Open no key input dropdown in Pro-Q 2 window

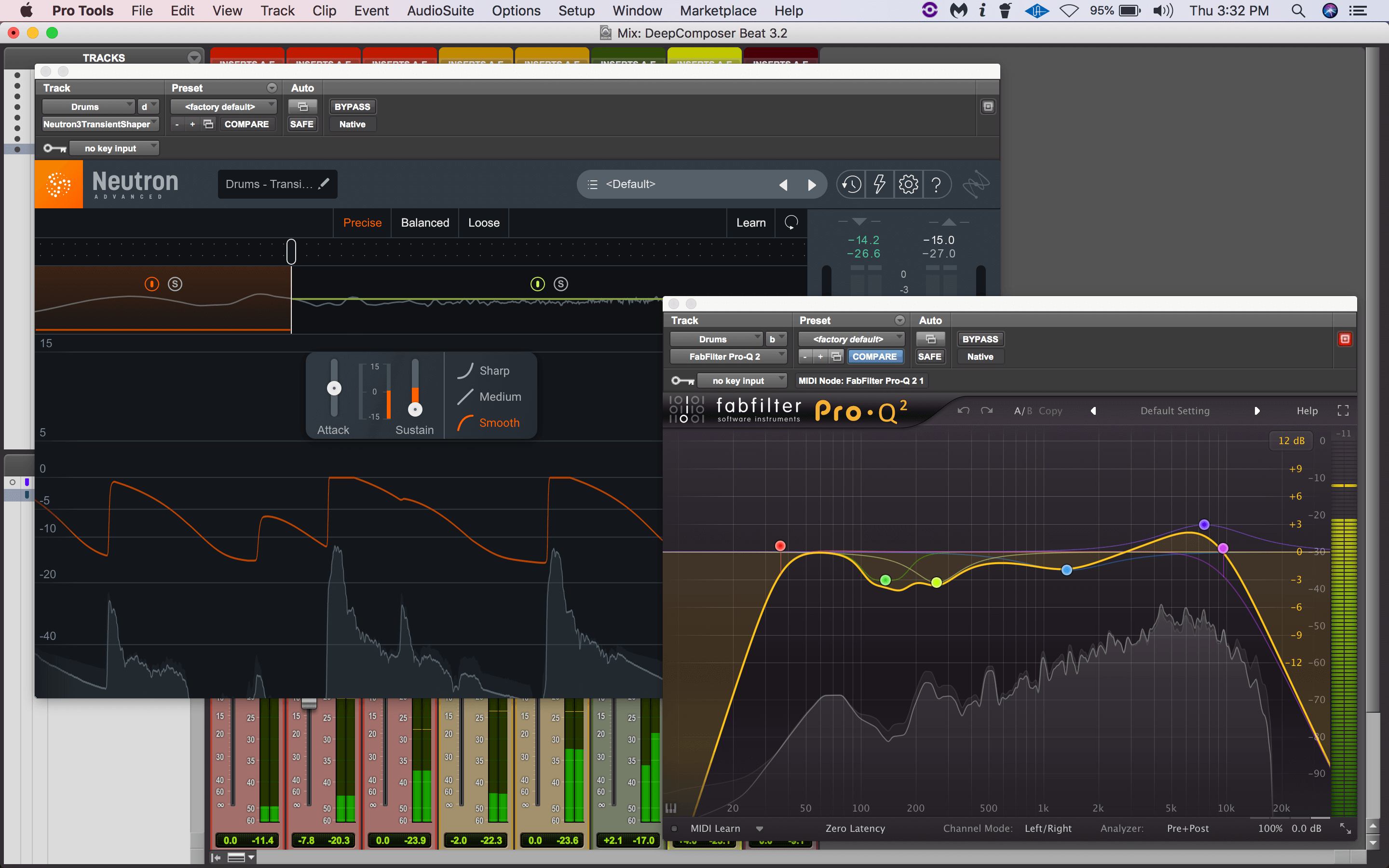coord(742,380)
